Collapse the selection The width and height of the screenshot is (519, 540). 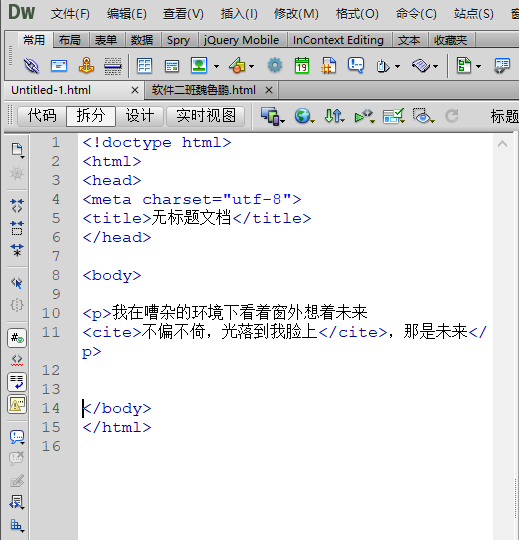tap(17, 228)
